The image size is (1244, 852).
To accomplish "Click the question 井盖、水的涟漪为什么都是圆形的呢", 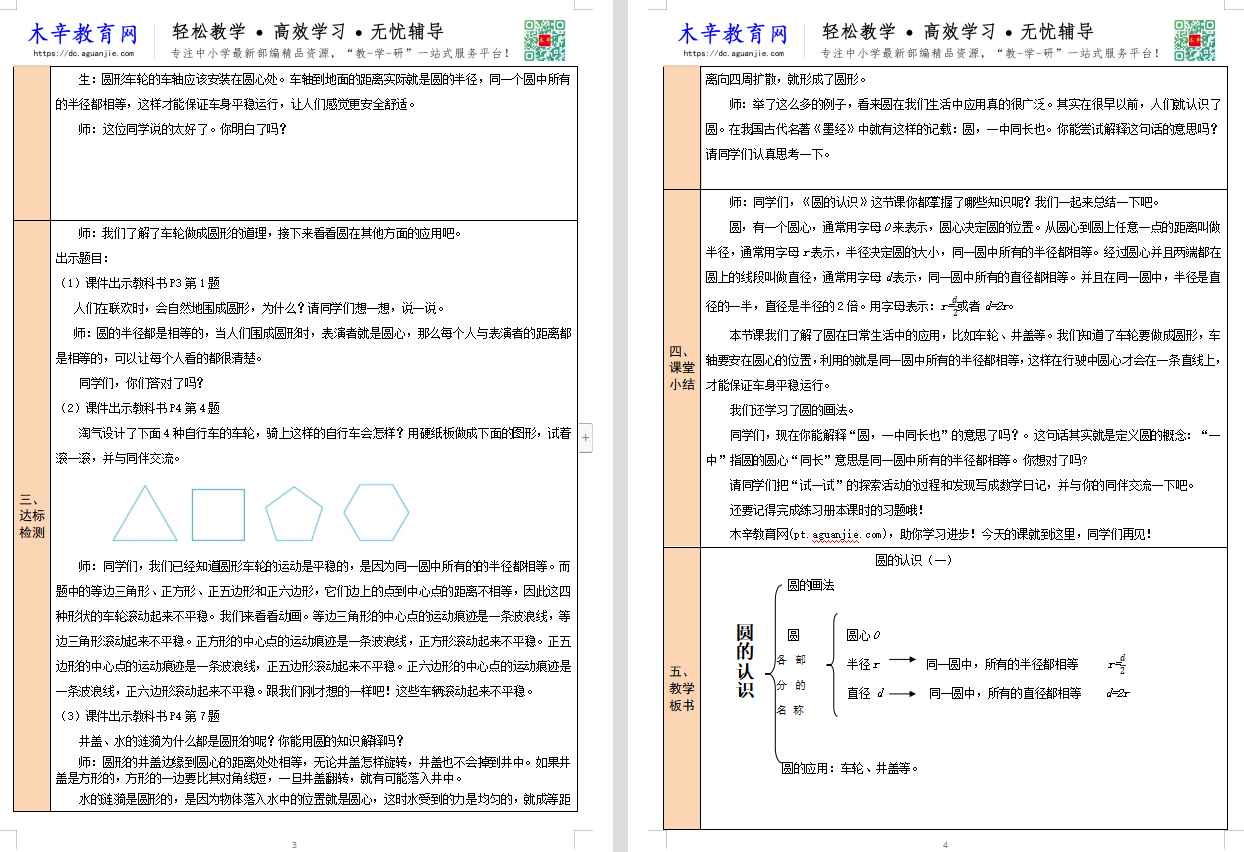I will coord(240,741).
